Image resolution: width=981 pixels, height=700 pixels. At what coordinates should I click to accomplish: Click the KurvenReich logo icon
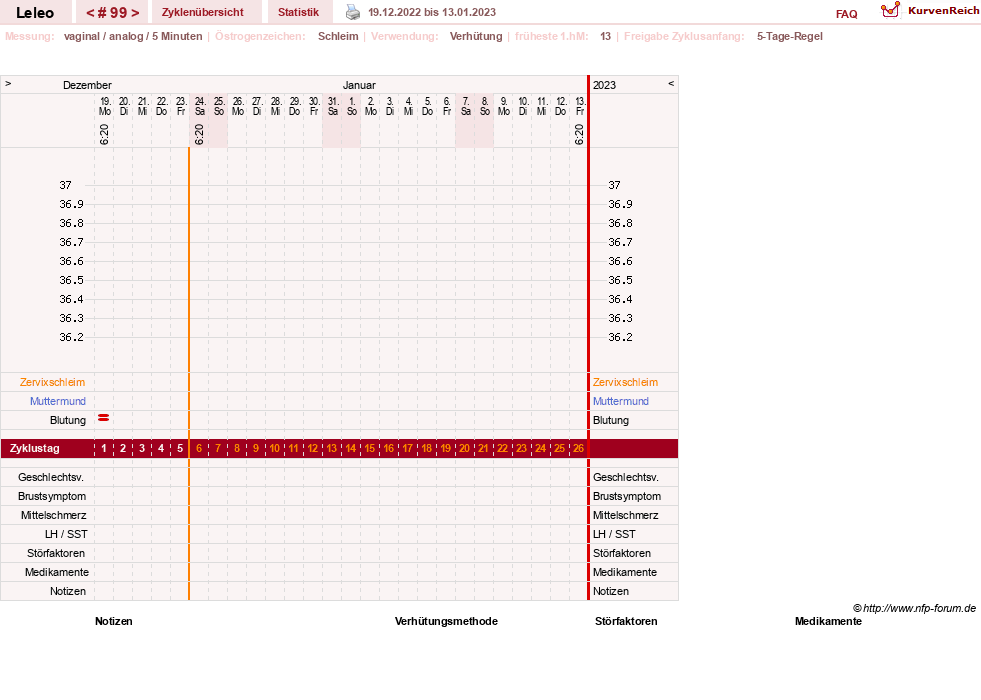[x=890, y=9]
